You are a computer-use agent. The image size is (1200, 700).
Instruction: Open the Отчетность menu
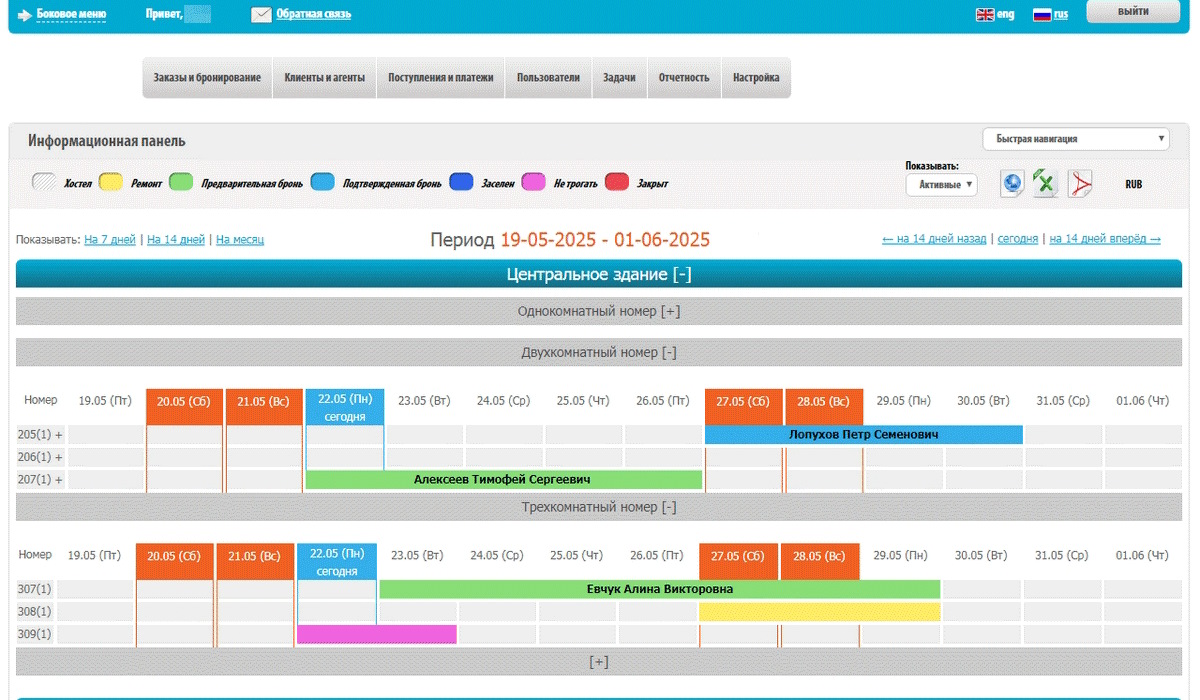pyautogui.click(x=684, y=78)
